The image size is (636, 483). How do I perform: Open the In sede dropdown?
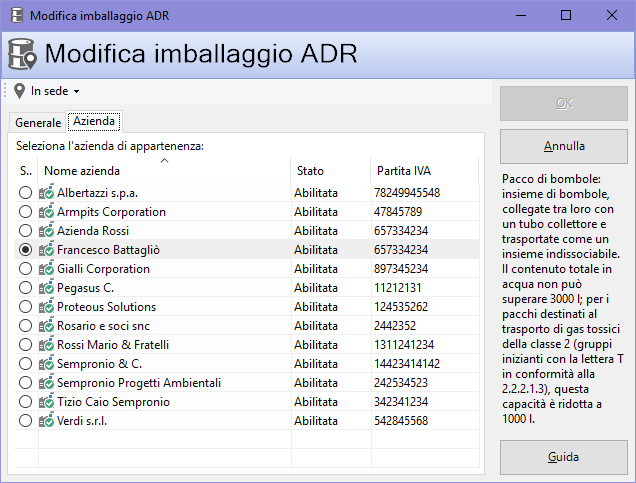tap(55, 91)
